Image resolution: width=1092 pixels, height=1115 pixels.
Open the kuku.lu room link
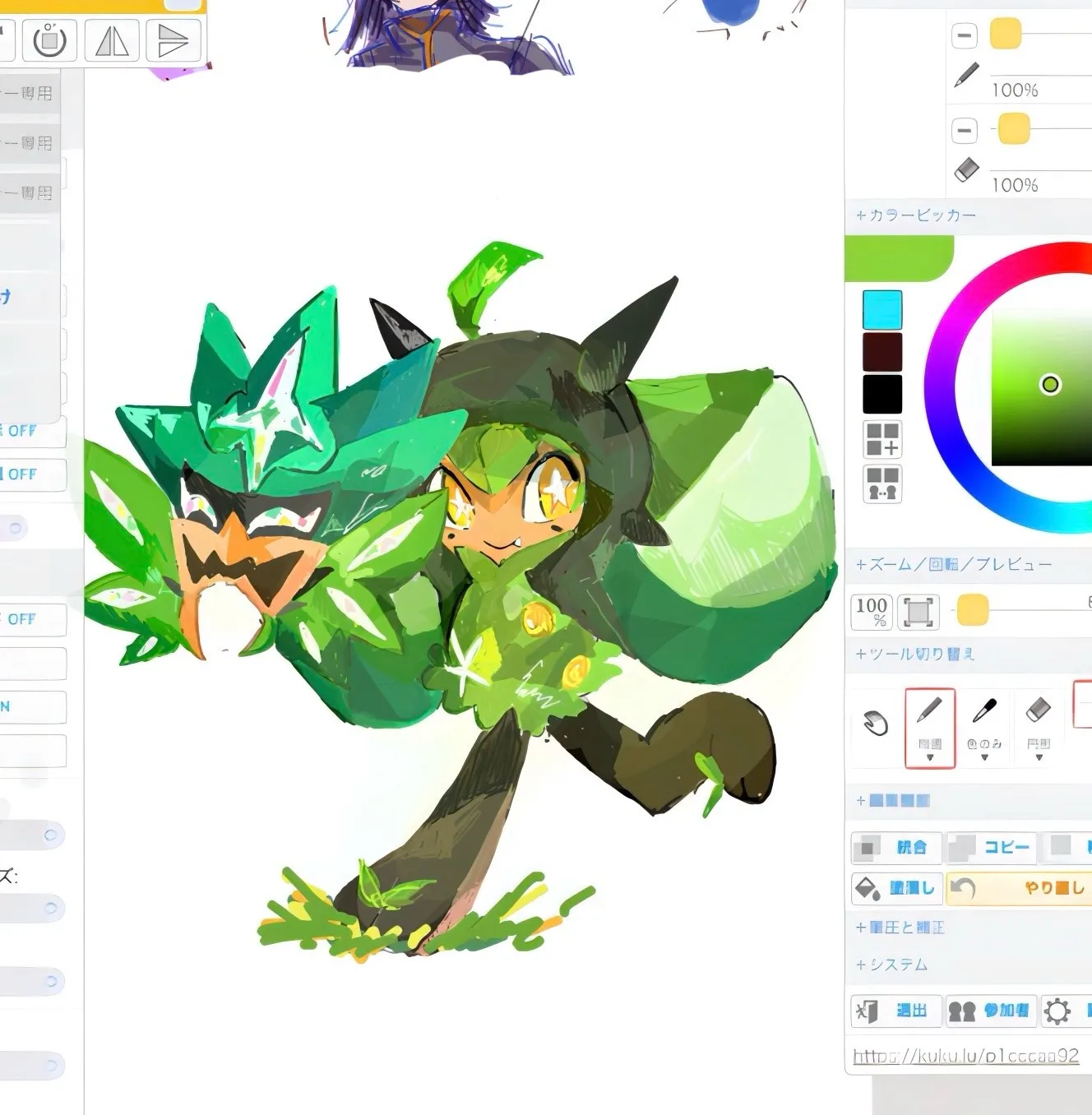pyautogui.click(x=966, y=1056)
